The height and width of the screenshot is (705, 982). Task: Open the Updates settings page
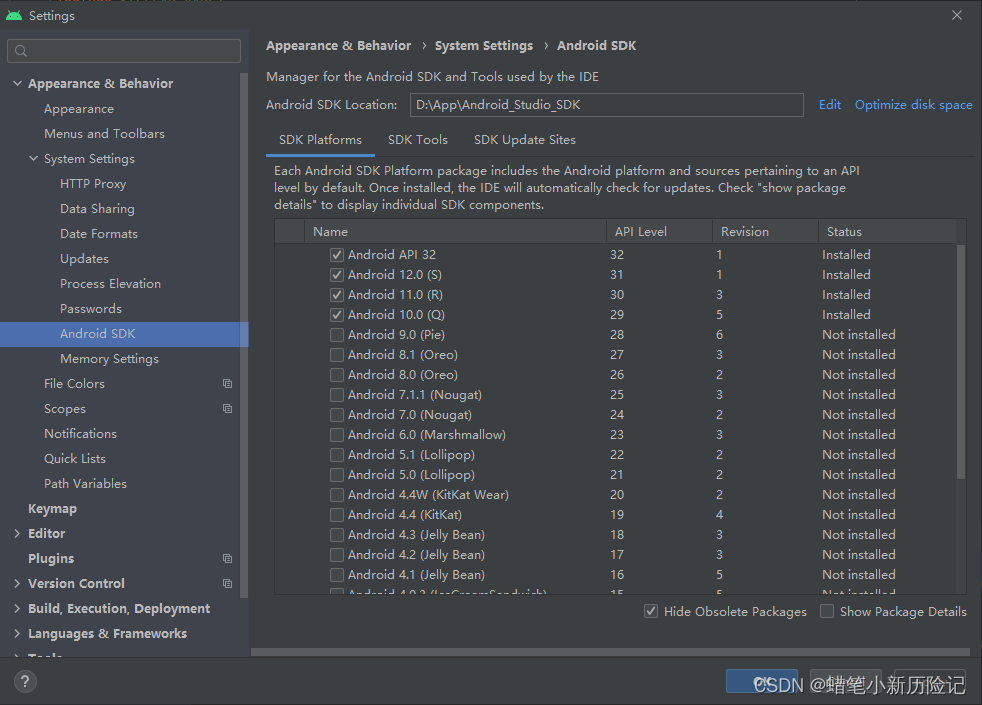(x=85, y=259)
